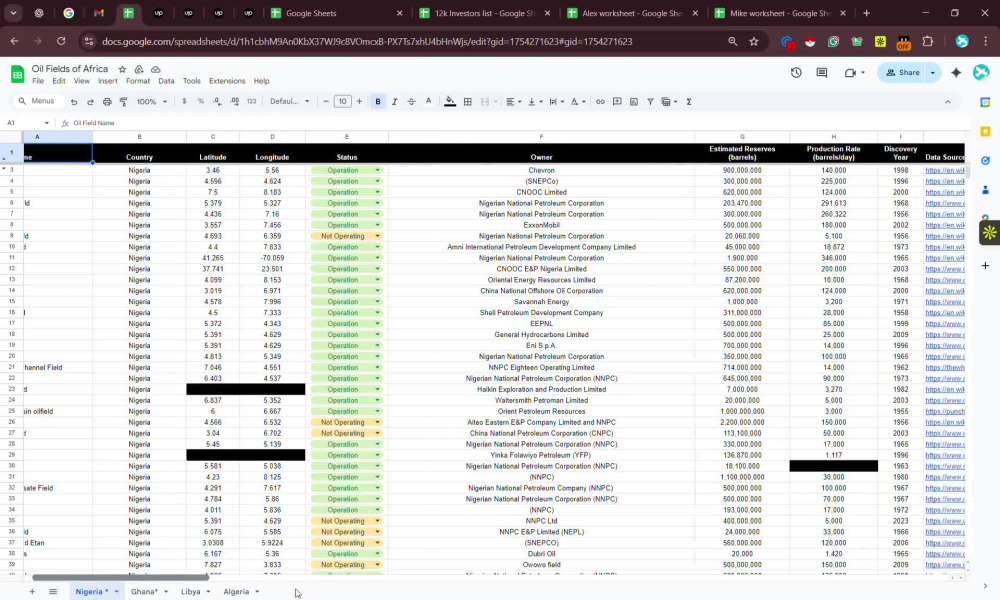Screen dimensions: 1000x600
Task: Open the File menu
Action: [x=38, y=81]
